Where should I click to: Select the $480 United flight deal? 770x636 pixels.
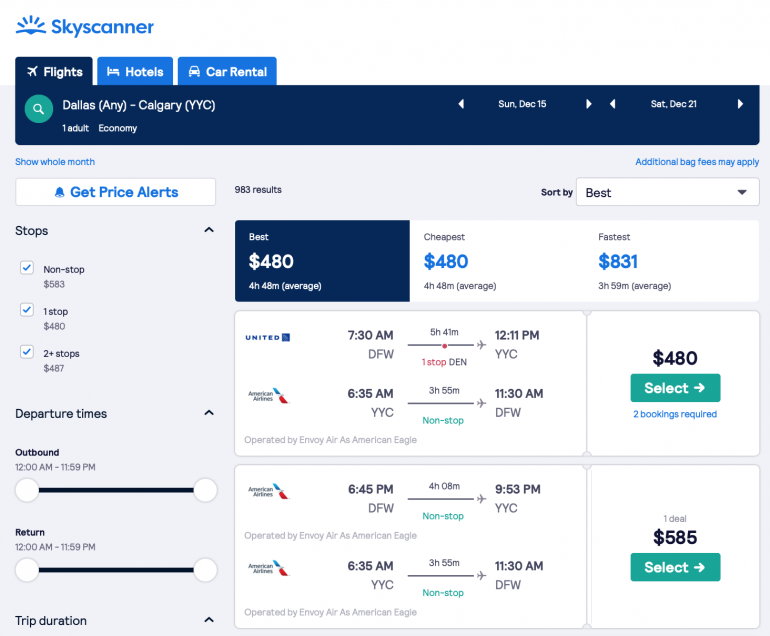click(x=675, y=388)
